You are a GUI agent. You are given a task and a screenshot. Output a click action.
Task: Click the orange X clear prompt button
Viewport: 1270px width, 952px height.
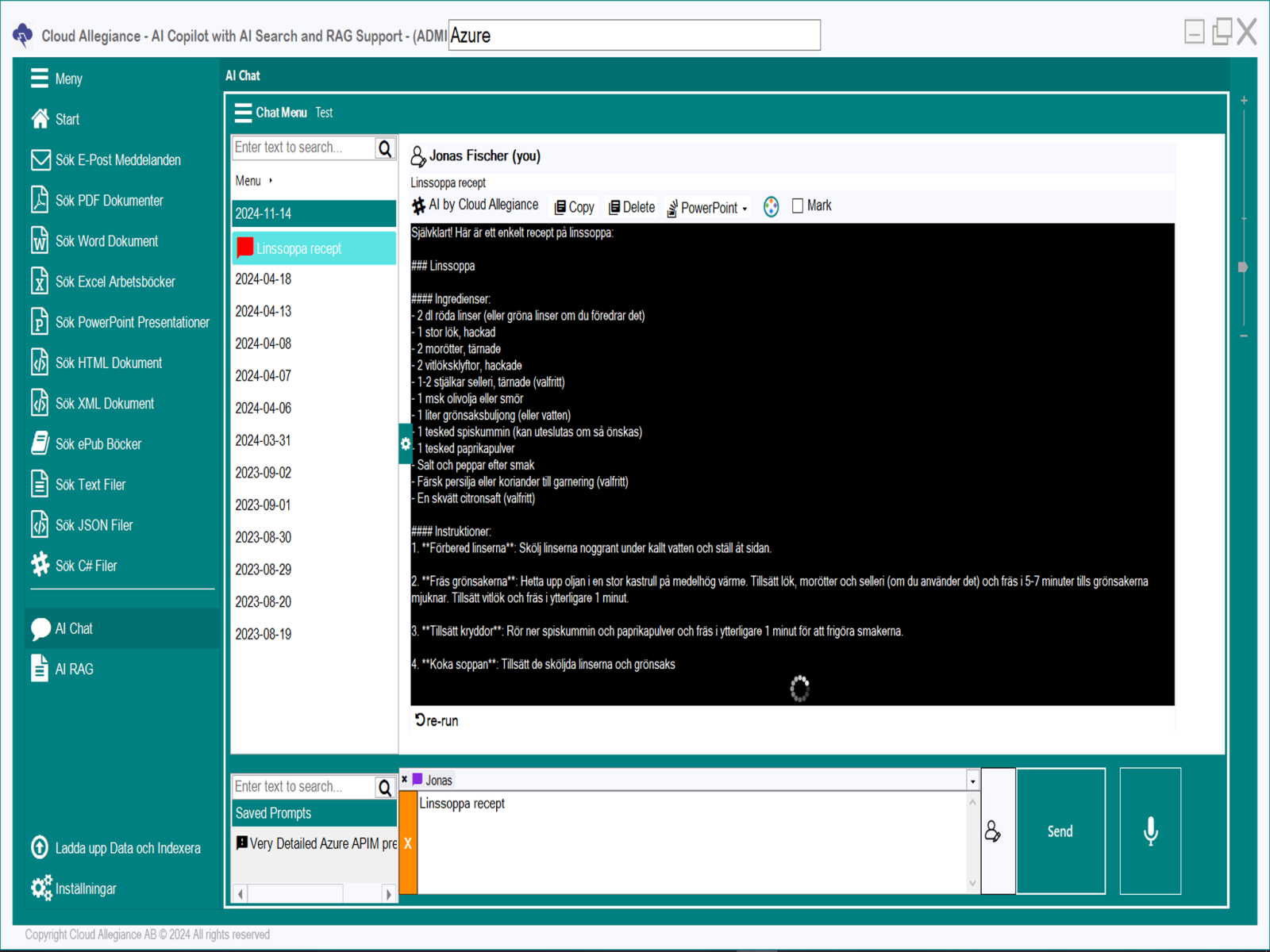coord(408,843)
